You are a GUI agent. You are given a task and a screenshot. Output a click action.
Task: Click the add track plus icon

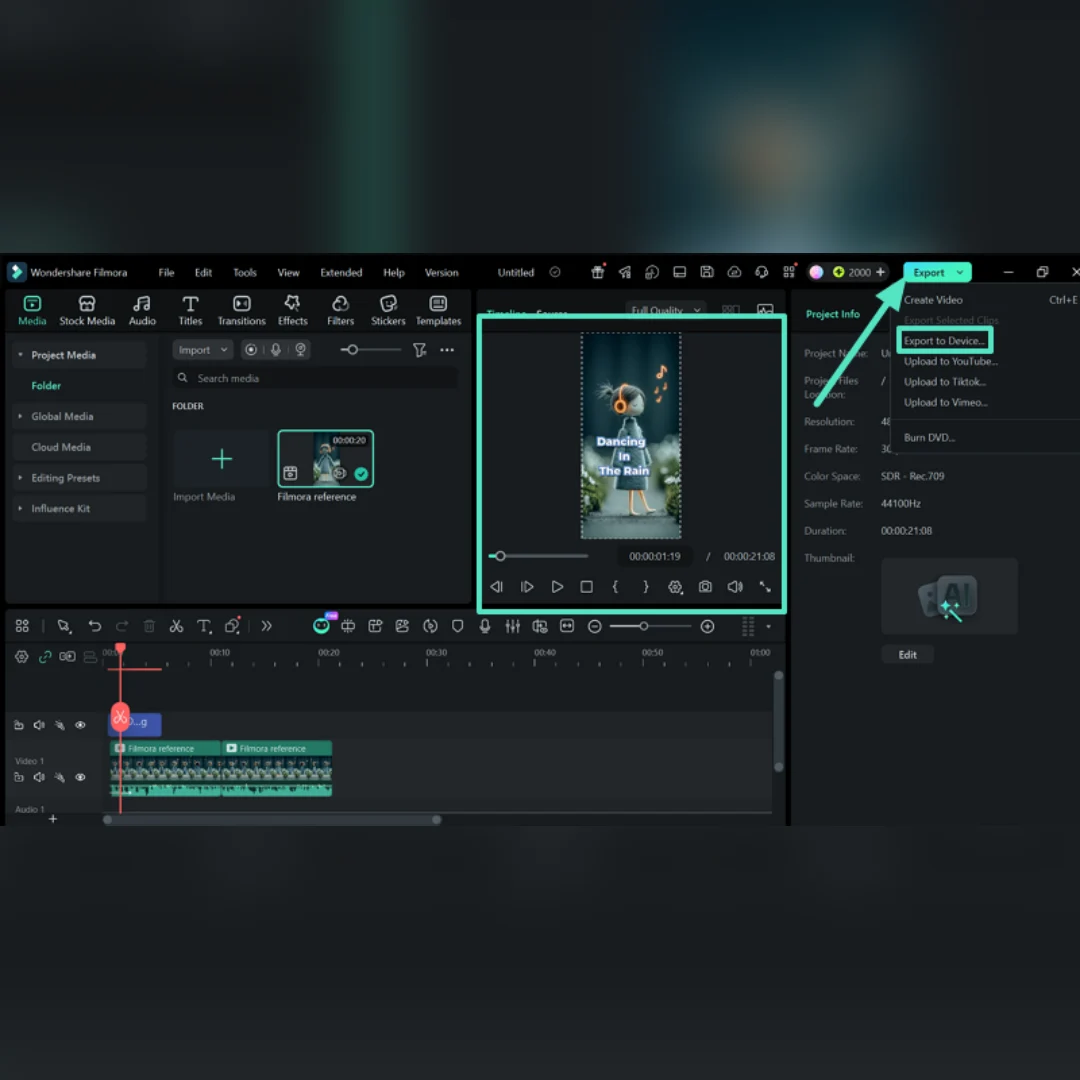pyautogui.click(x=53, y=820)
